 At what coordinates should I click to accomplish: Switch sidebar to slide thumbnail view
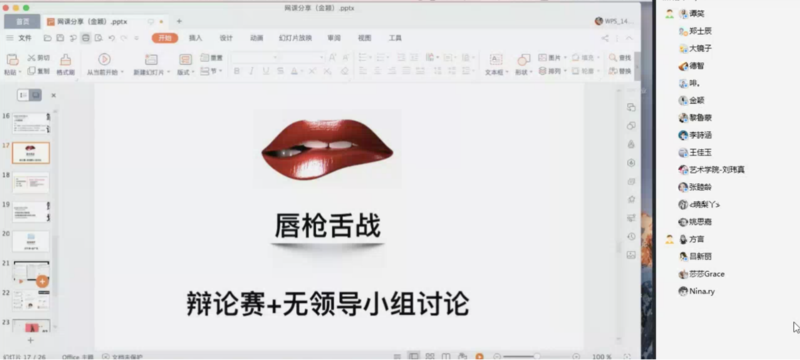point(36,95)
